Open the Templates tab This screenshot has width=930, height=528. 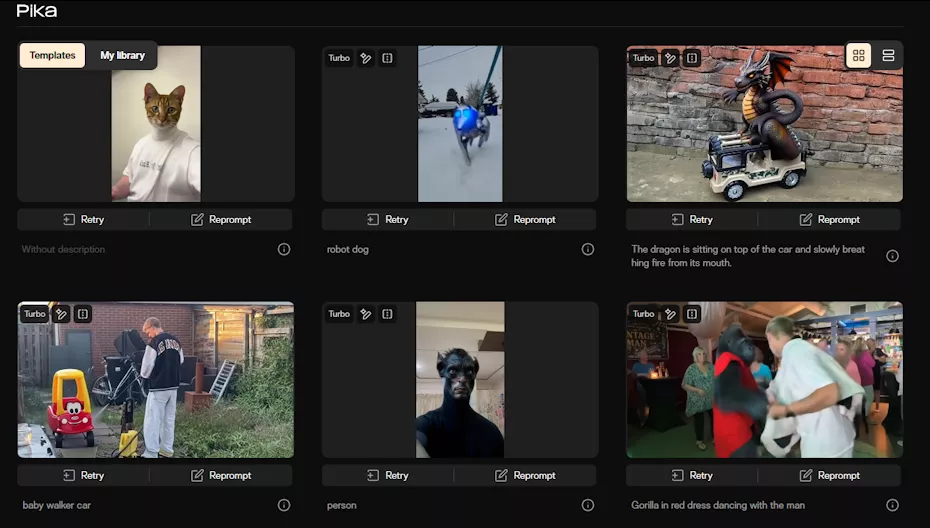tap(52, 56)
